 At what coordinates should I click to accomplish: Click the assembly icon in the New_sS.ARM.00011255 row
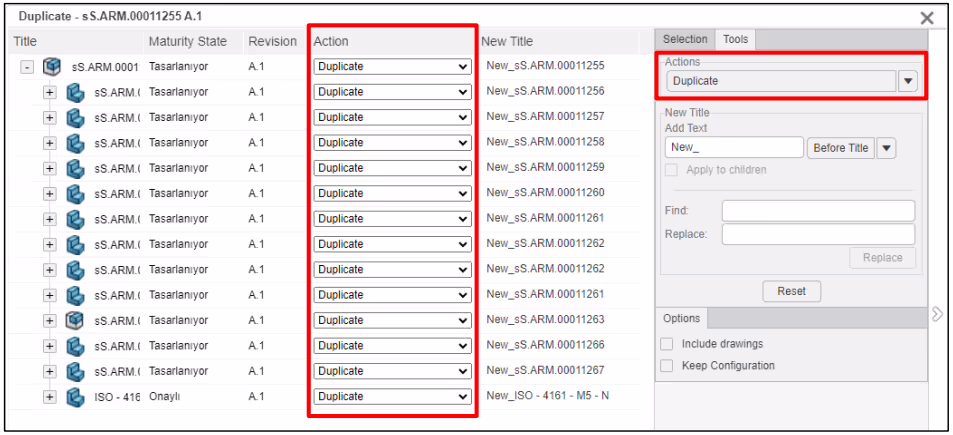pyautogui.click(x=52, y=66)
